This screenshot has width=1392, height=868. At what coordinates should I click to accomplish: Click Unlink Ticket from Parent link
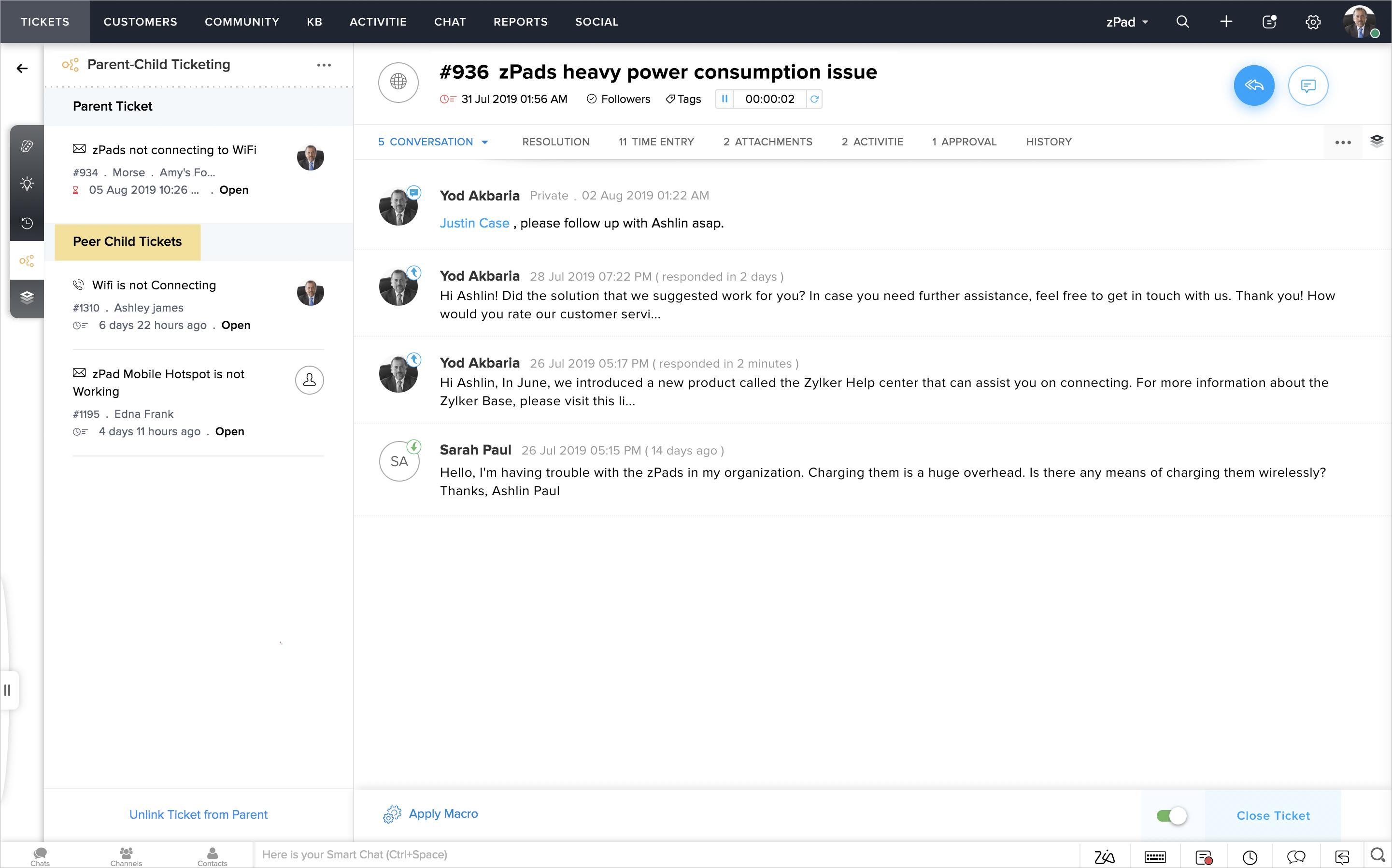pos(198,814)
